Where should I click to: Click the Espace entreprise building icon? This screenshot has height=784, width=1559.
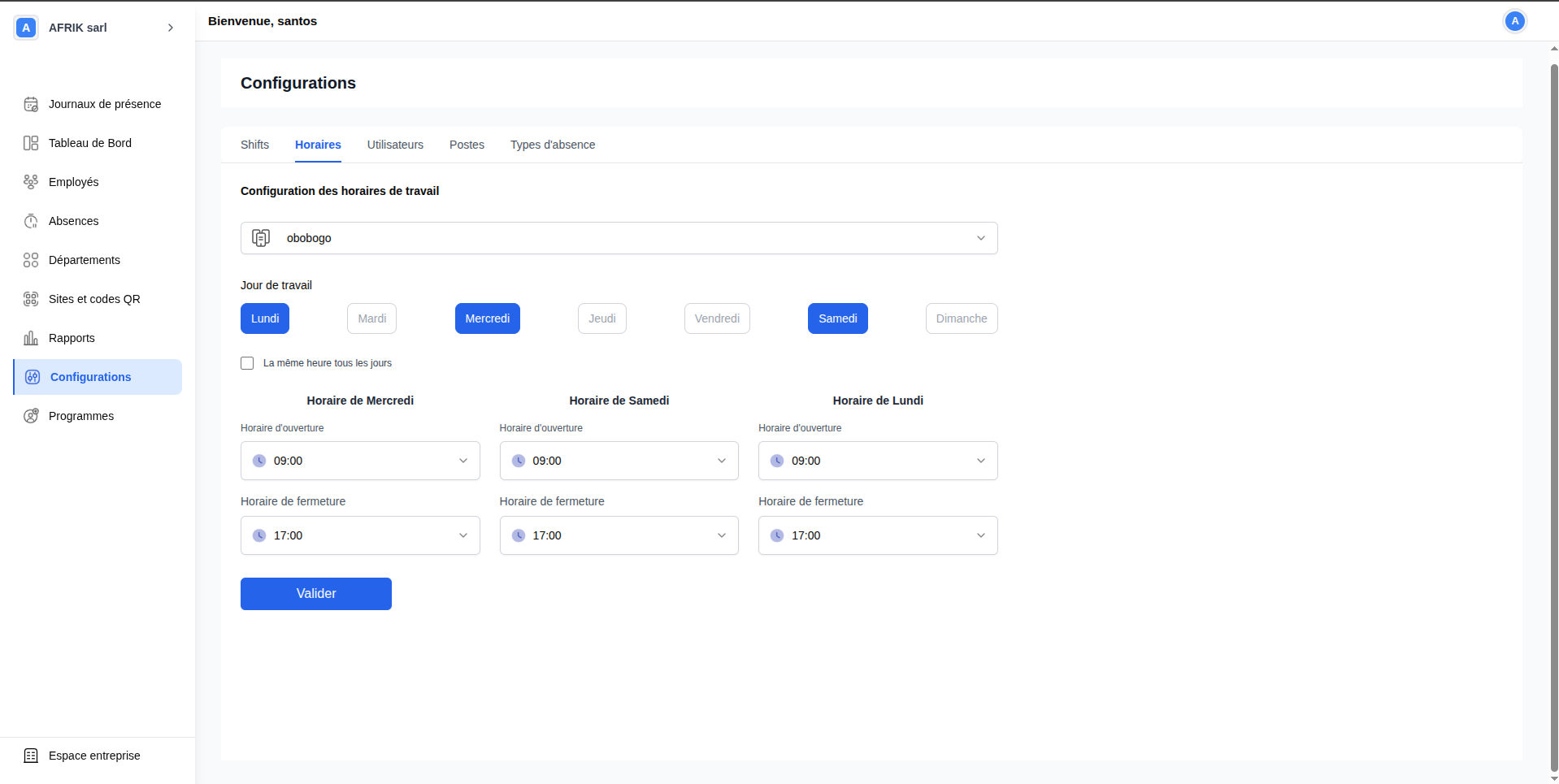[x=31, y=756]
